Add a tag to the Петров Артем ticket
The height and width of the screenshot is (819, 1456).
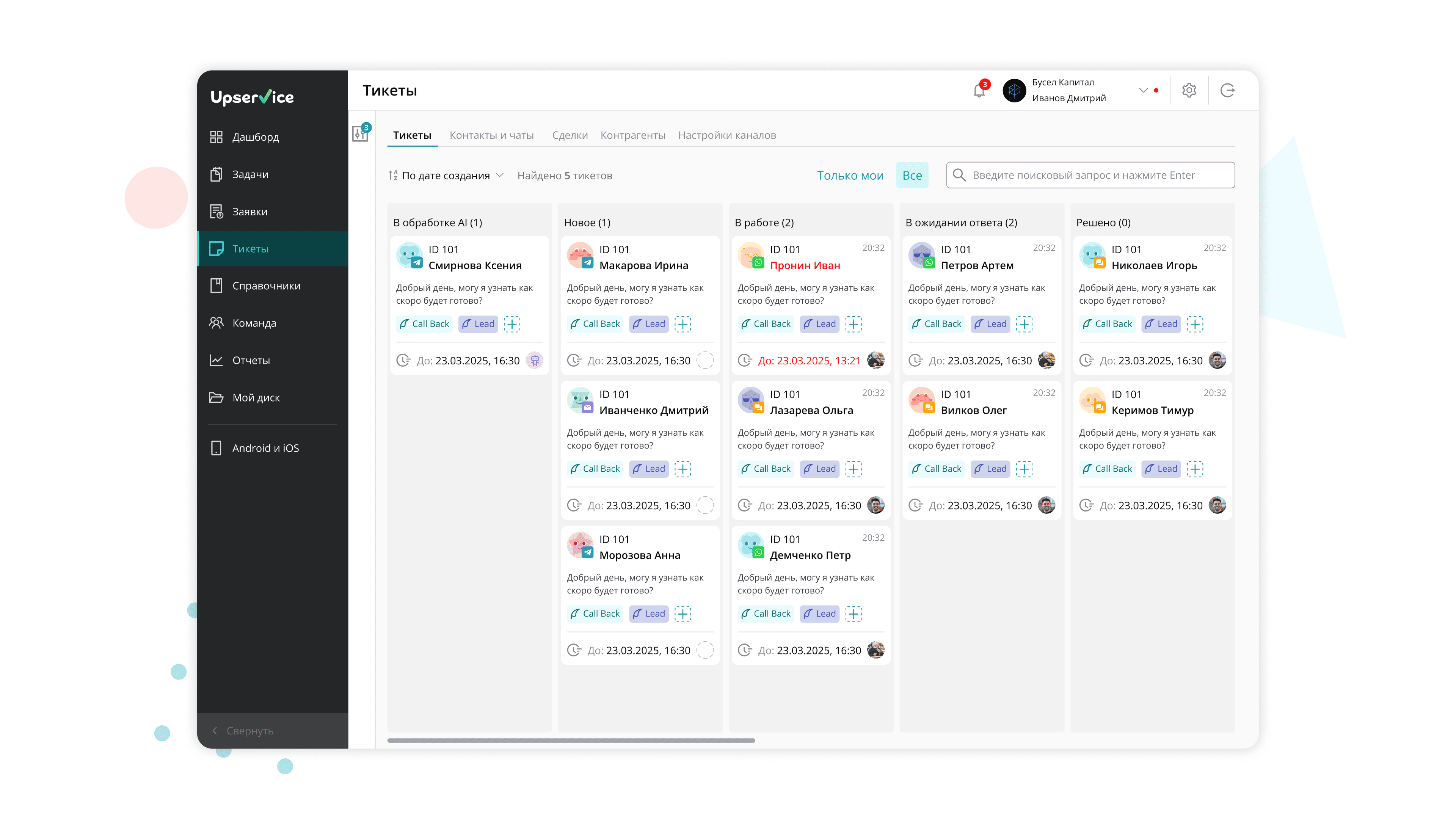(x=1024, y=324)
